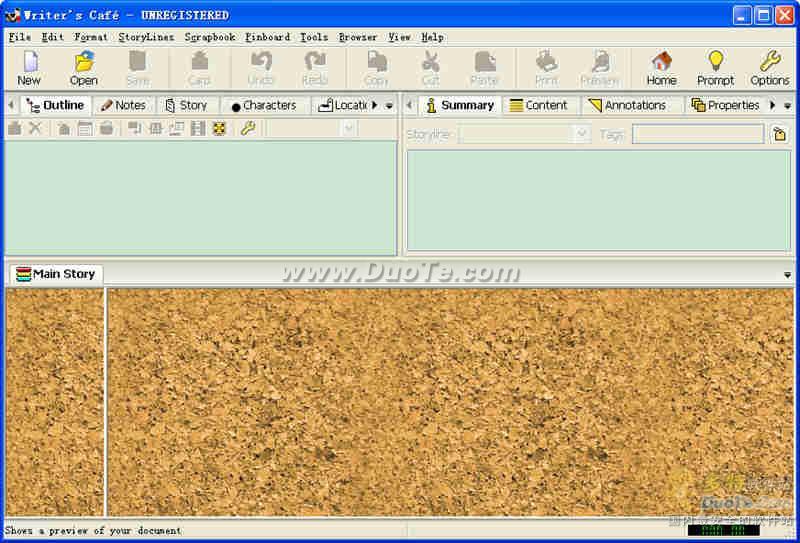Open the right panel tab list dropdown
800x543 pixels.
[x=787, y=106]
